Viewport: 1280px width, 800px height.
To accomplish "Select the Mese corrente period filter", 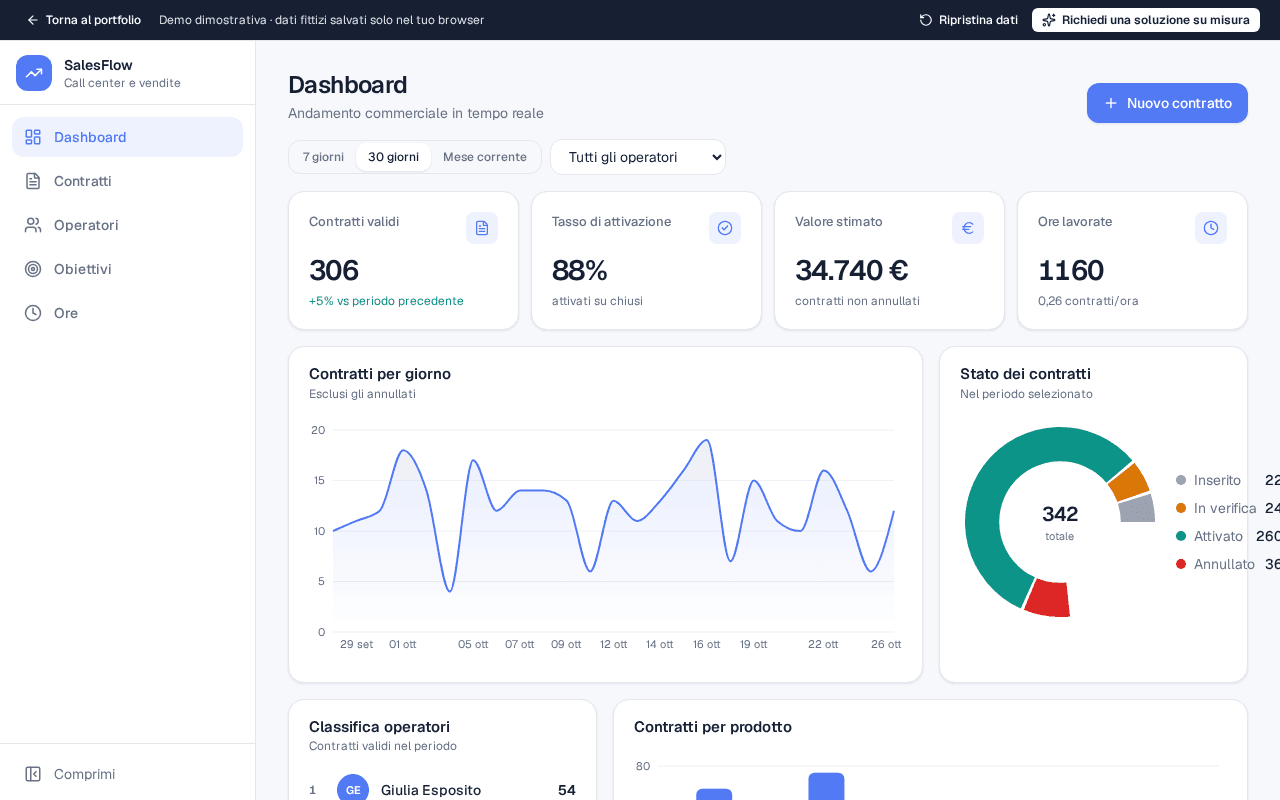I will click(485, 157).
